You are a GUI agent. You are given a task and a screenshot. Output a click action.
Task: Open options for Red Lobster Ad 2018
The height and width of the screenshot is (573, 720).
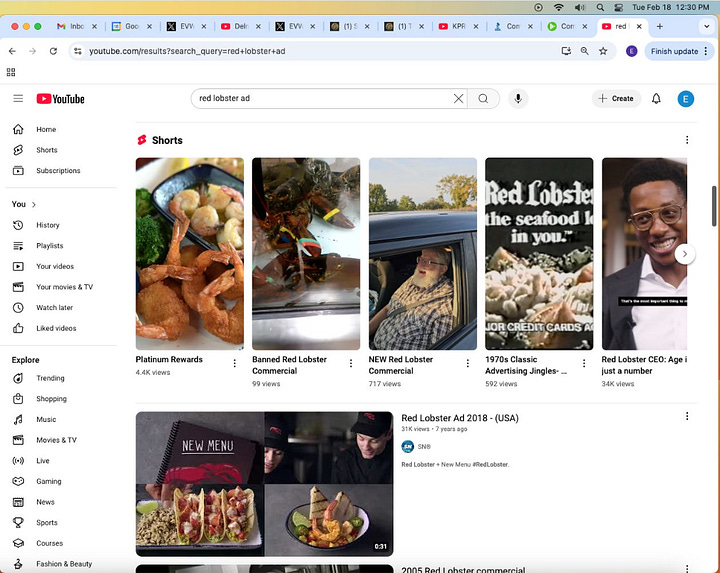pyautogui.click(x=687, y=416)
